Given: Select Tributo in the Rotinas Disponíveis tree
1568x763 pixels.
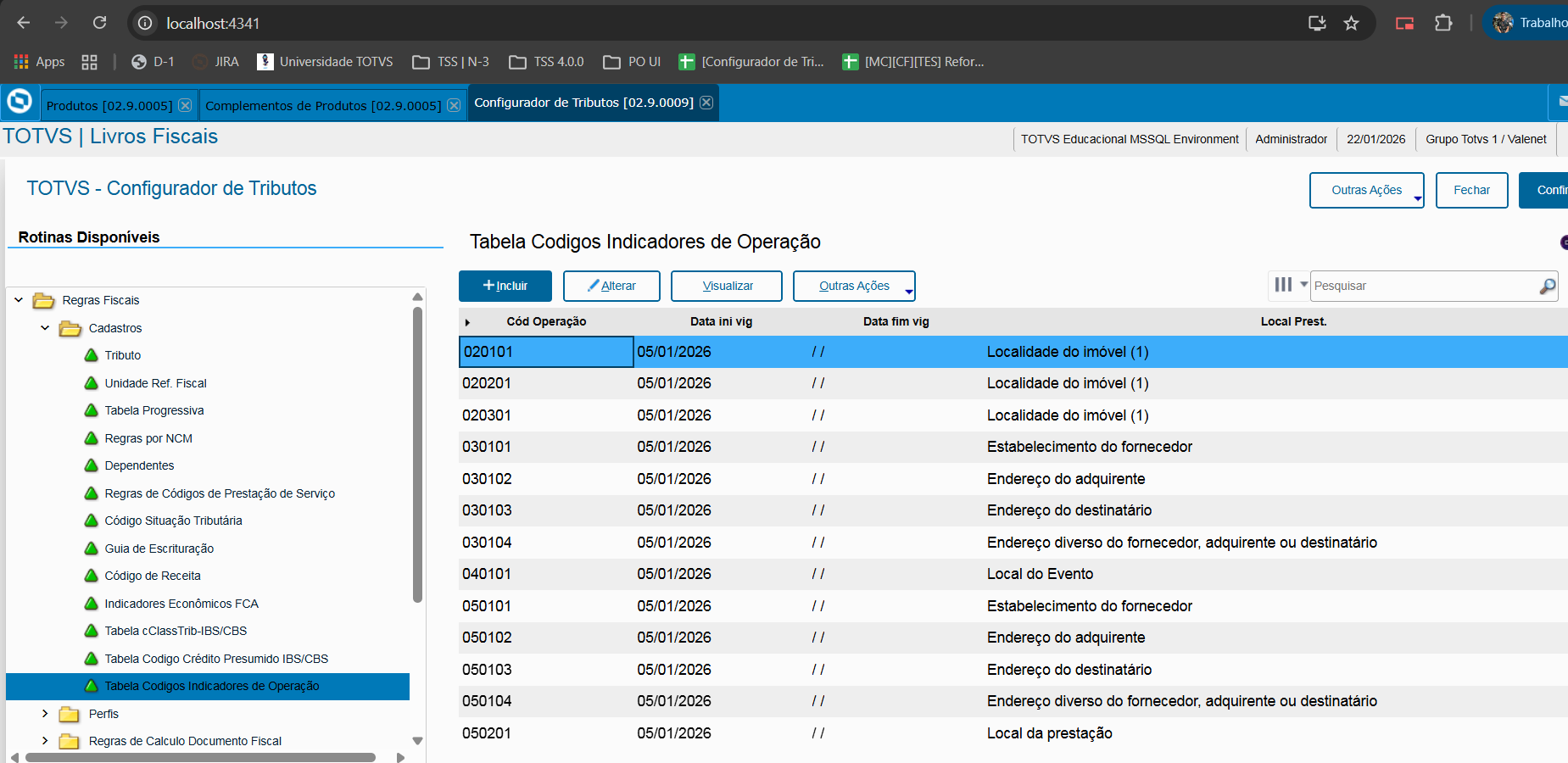Looking at the screenshot, I should [124, 355].
